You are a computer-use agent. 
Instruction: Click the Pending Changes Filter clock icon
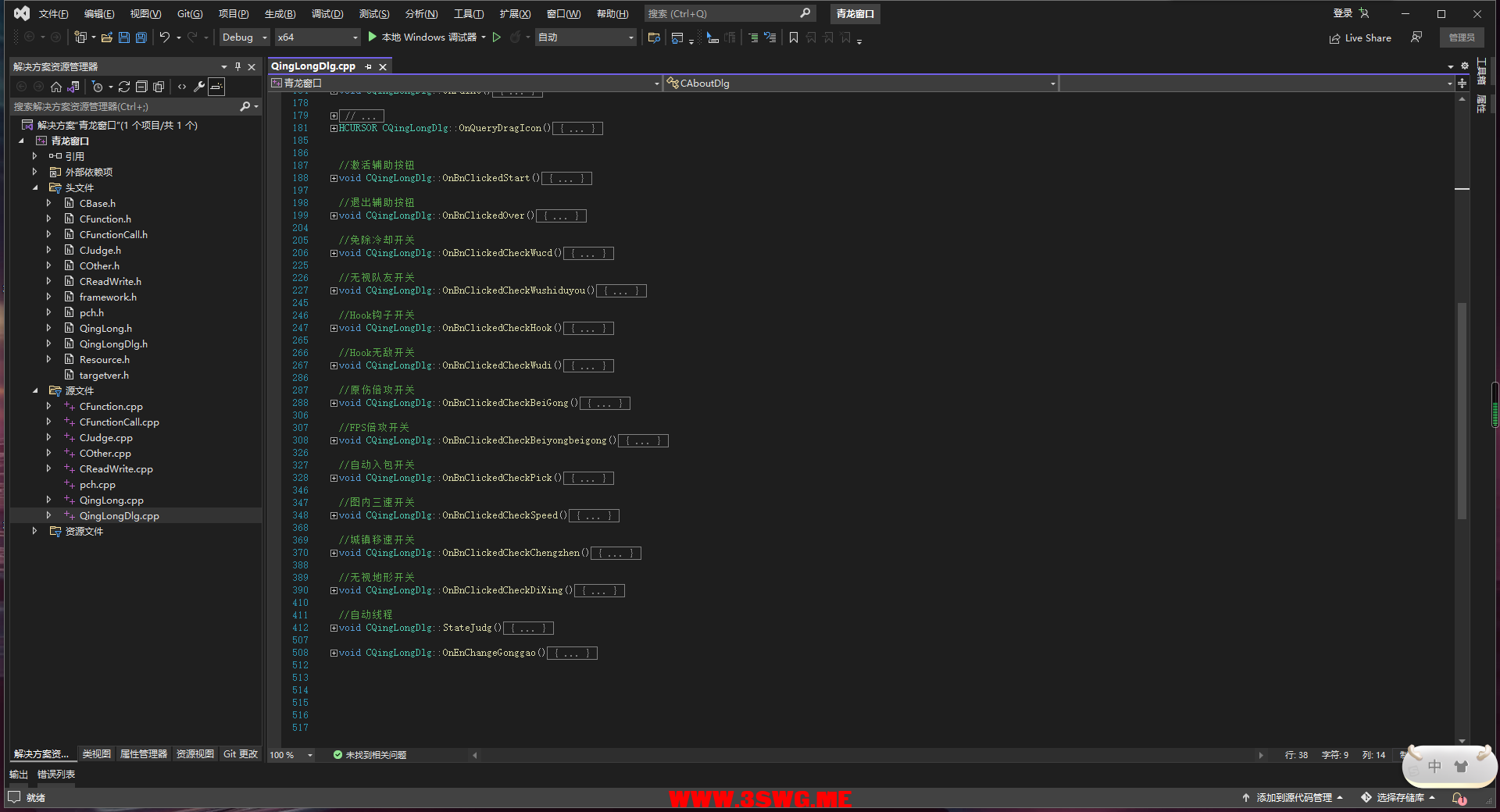pyautogui.click(x=98, y=87)
